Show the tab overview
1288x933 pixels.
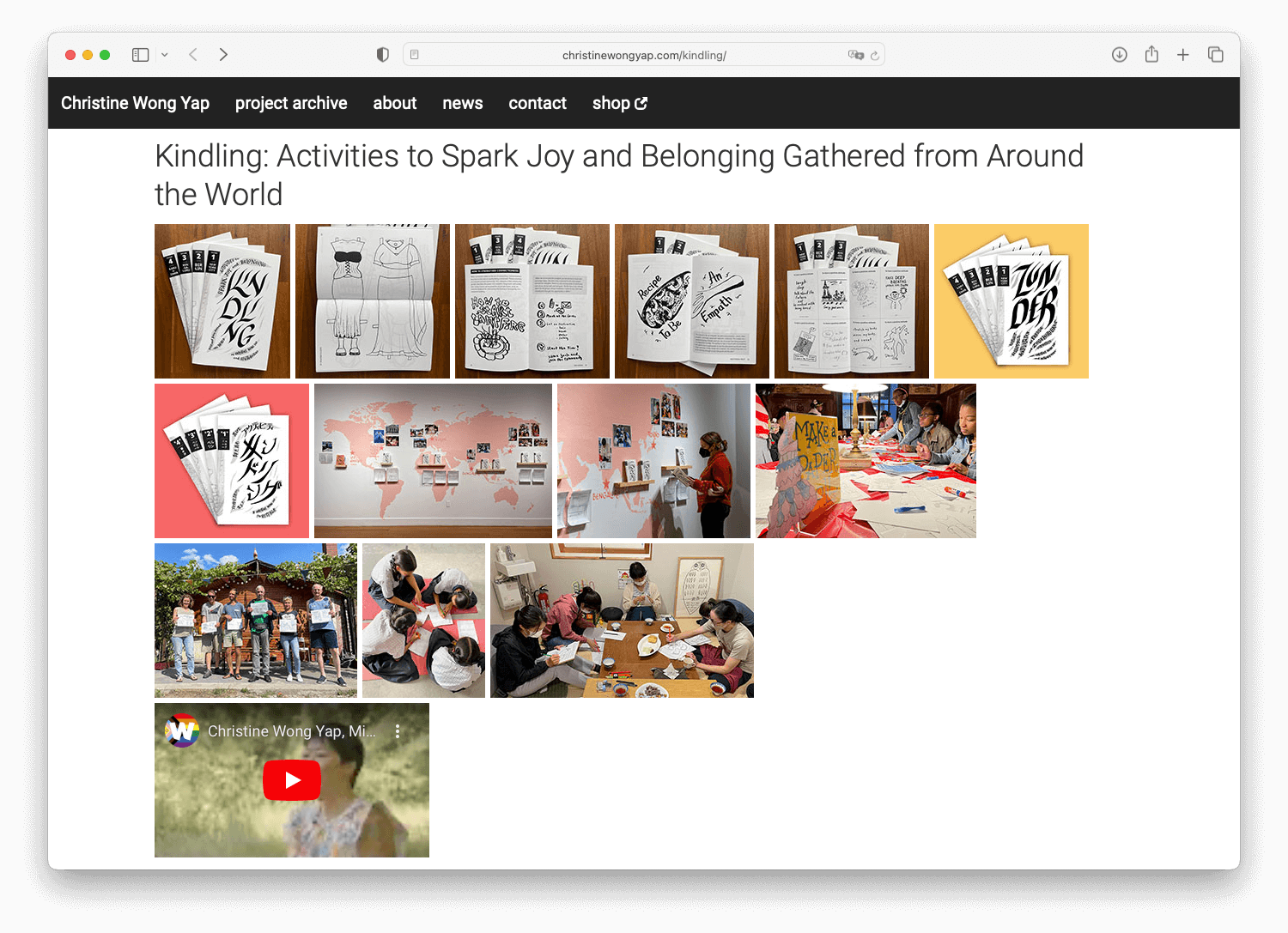coord(1216,55)
